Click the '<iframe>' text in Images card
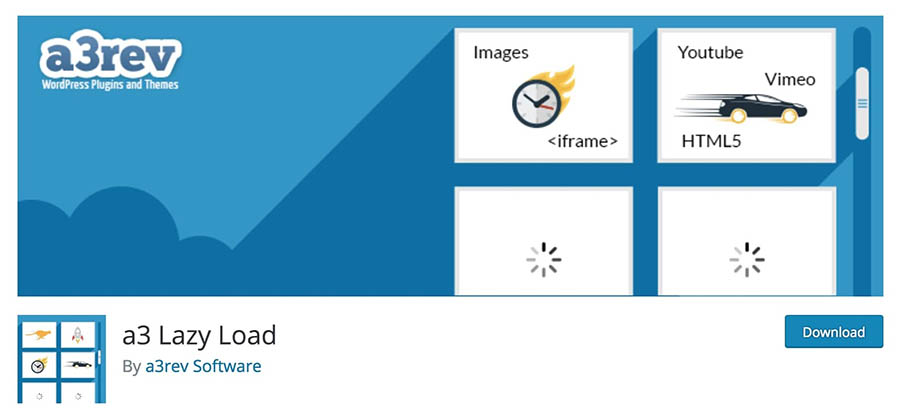 [x=583, y=141]
